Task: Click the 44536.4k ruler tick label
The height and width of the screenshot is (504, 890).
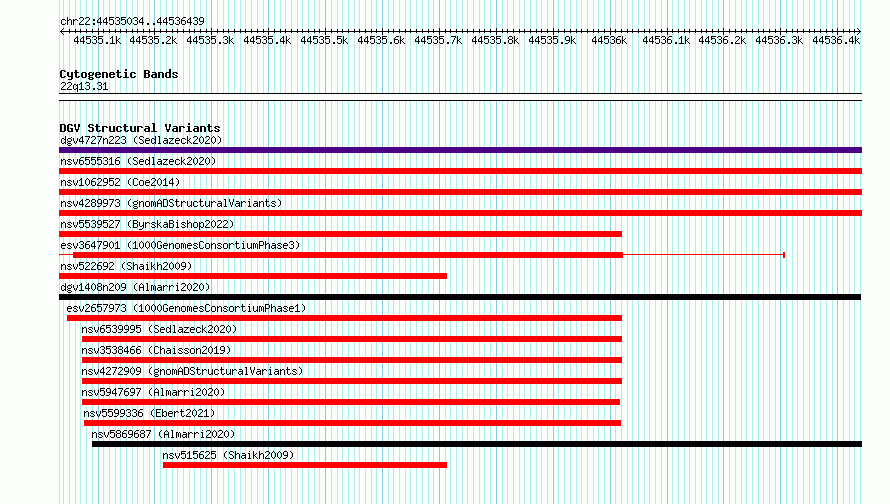Action: pos(836,40)
